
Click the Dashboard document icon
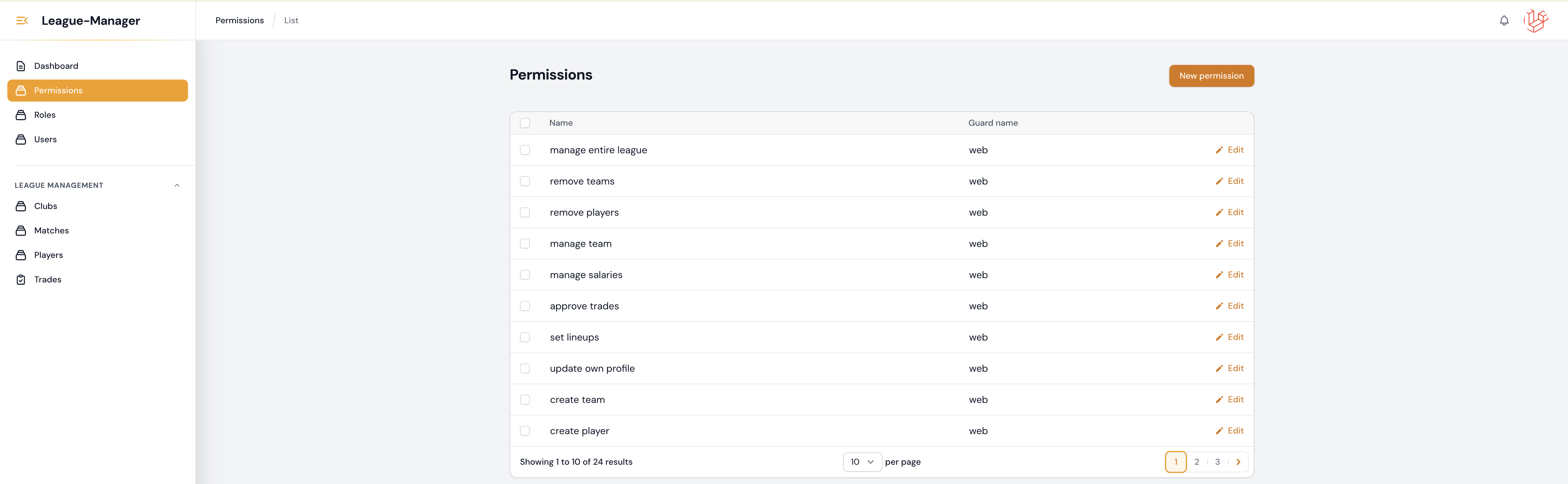21,66
